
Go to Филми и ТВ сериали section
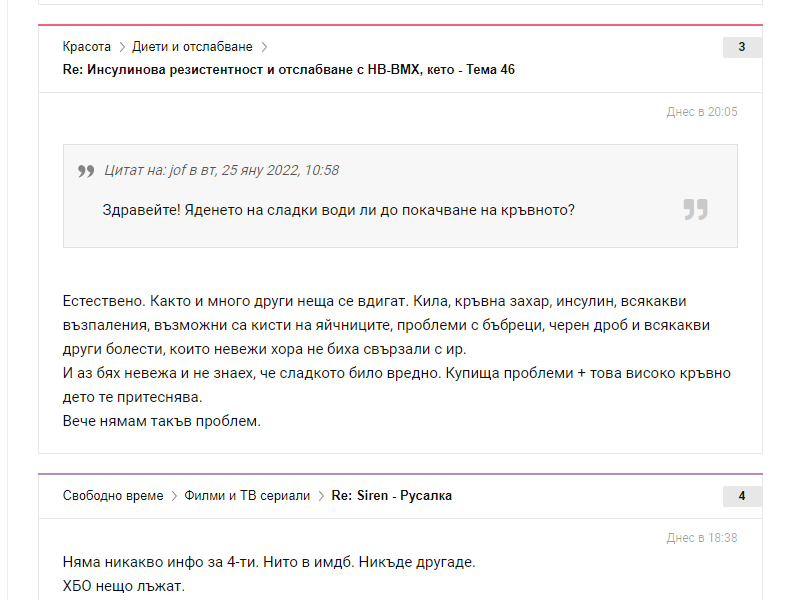tap(247, 496)
